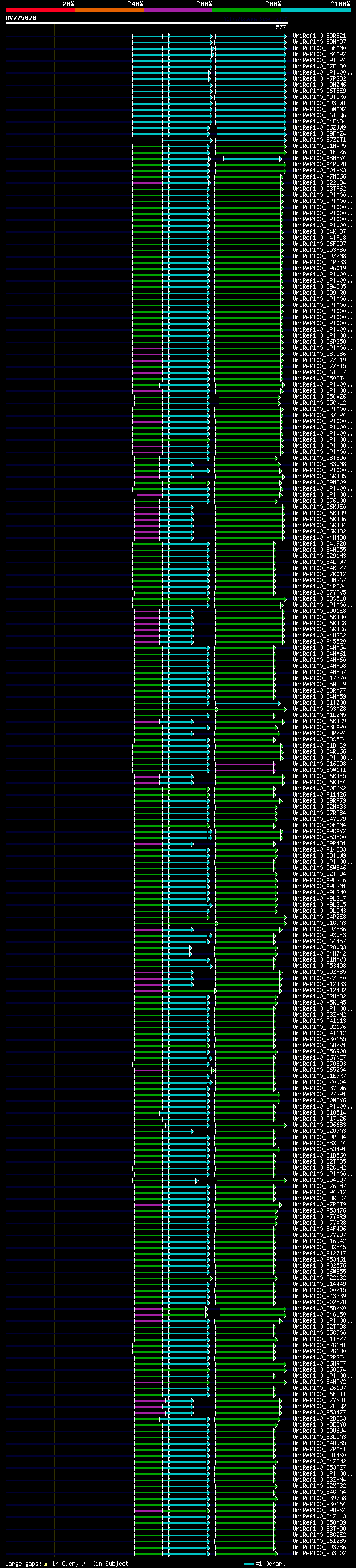
Task: Click the label UniRef100_Q58YD9
Action: point(319,1522)
